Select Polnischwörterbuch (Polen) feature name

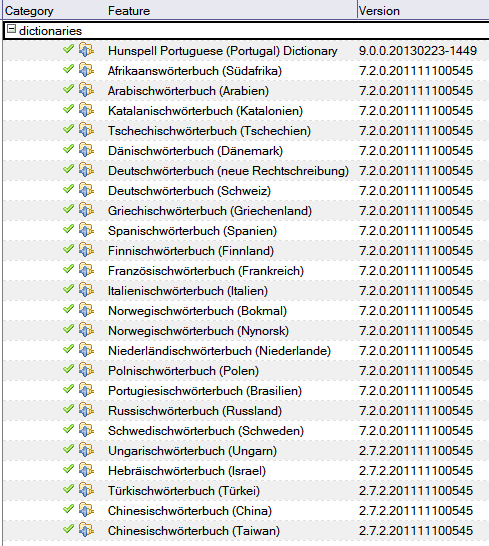click(184, 371)
